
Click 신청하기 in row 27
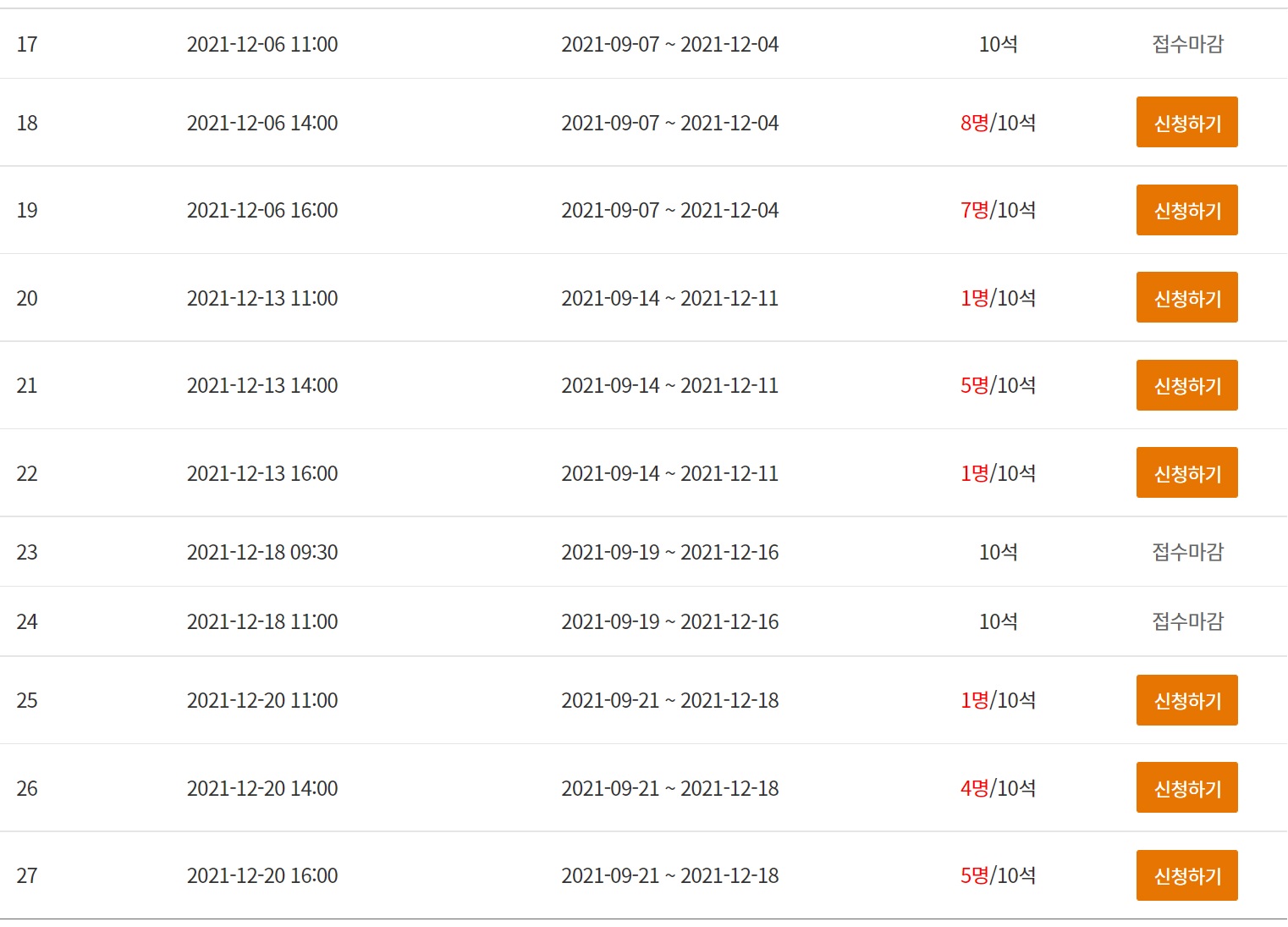[1186, 875]
